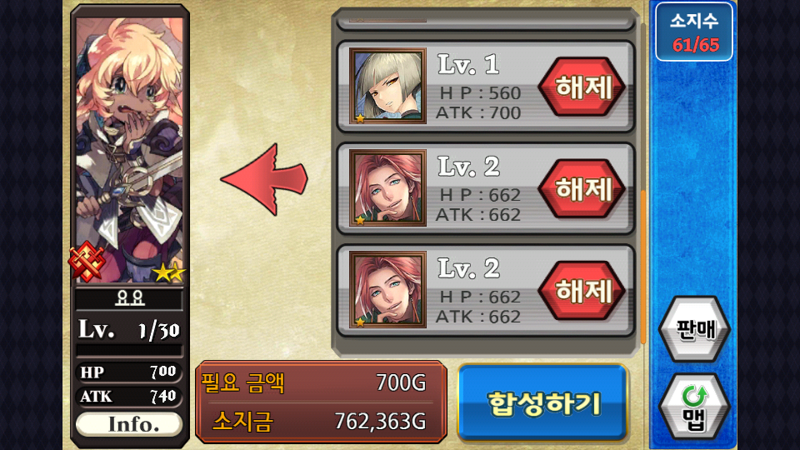800x450 pixels.
Task: Click the main character card artwork
Action: pyautogui.click(x=130, y=149)
